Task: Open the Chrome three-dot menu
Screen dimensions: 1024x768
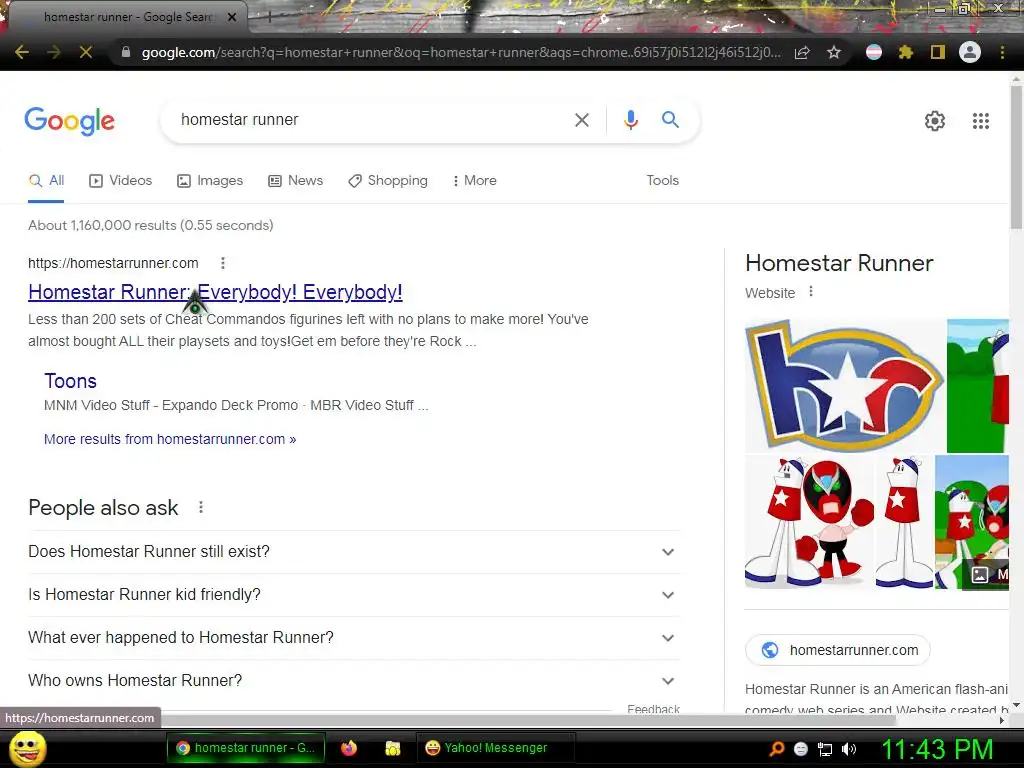Action: 1002,52
